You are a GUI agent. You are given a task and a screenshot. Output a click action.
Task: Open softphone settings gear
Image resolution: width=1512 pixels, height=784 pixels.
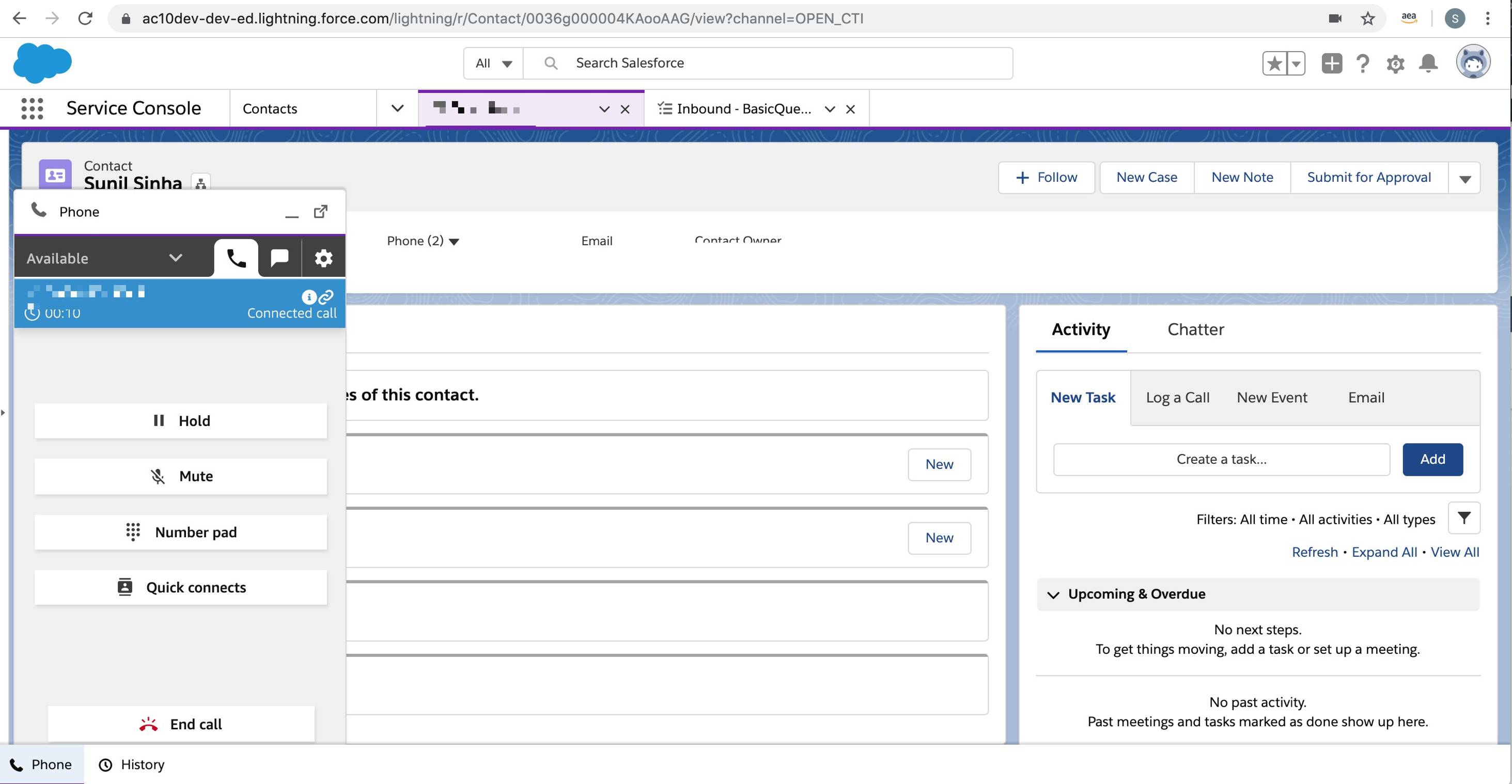click(323, 258)
